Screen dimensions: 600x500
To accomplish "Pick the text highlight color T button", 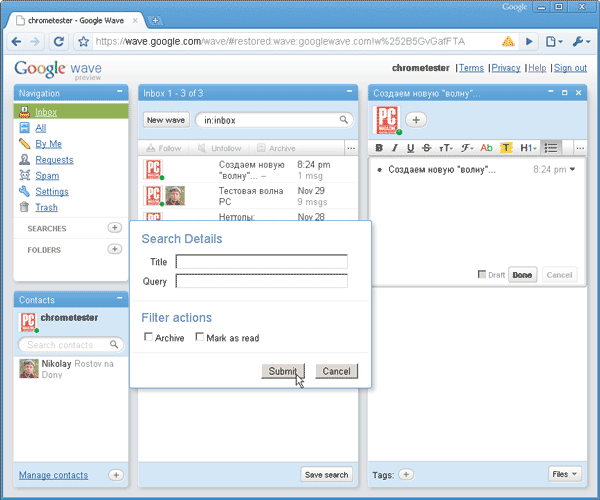I will (x=506, y=148).
